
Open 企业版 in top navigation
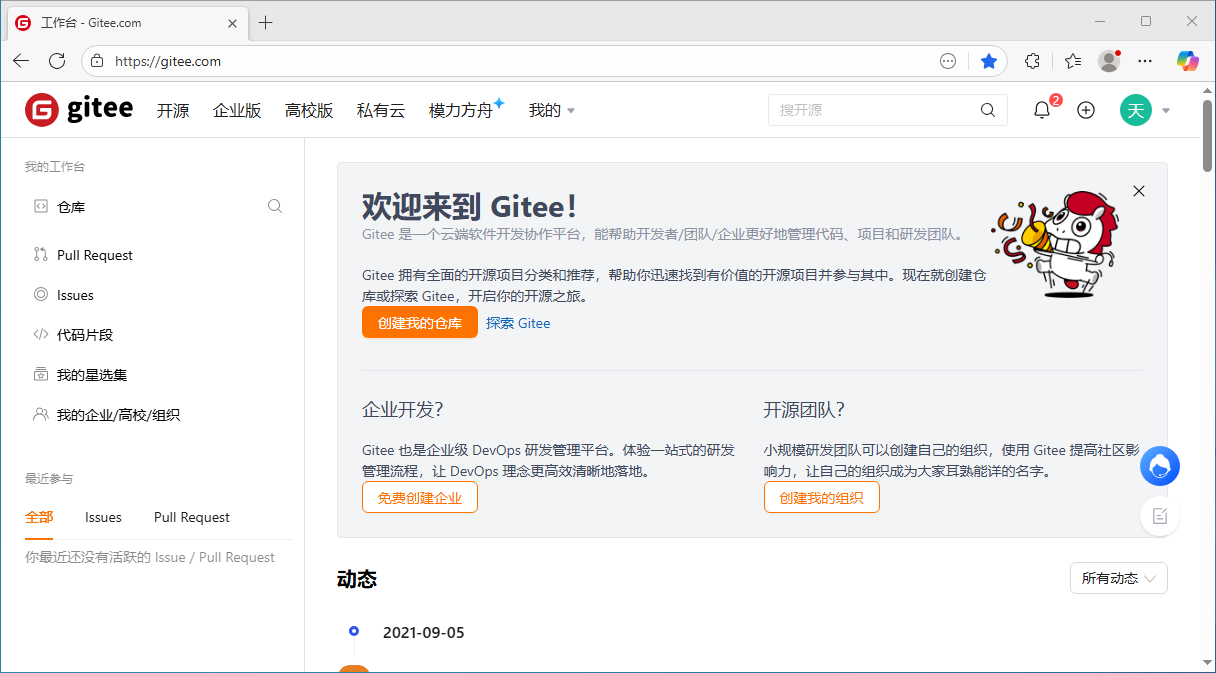(x=237, y=110)
